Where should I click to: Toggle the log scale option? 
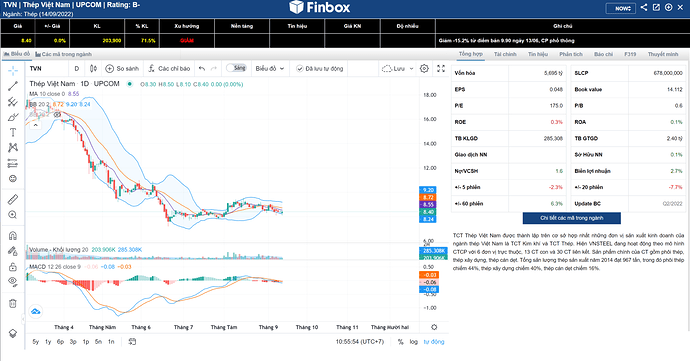tap(414, 342)
